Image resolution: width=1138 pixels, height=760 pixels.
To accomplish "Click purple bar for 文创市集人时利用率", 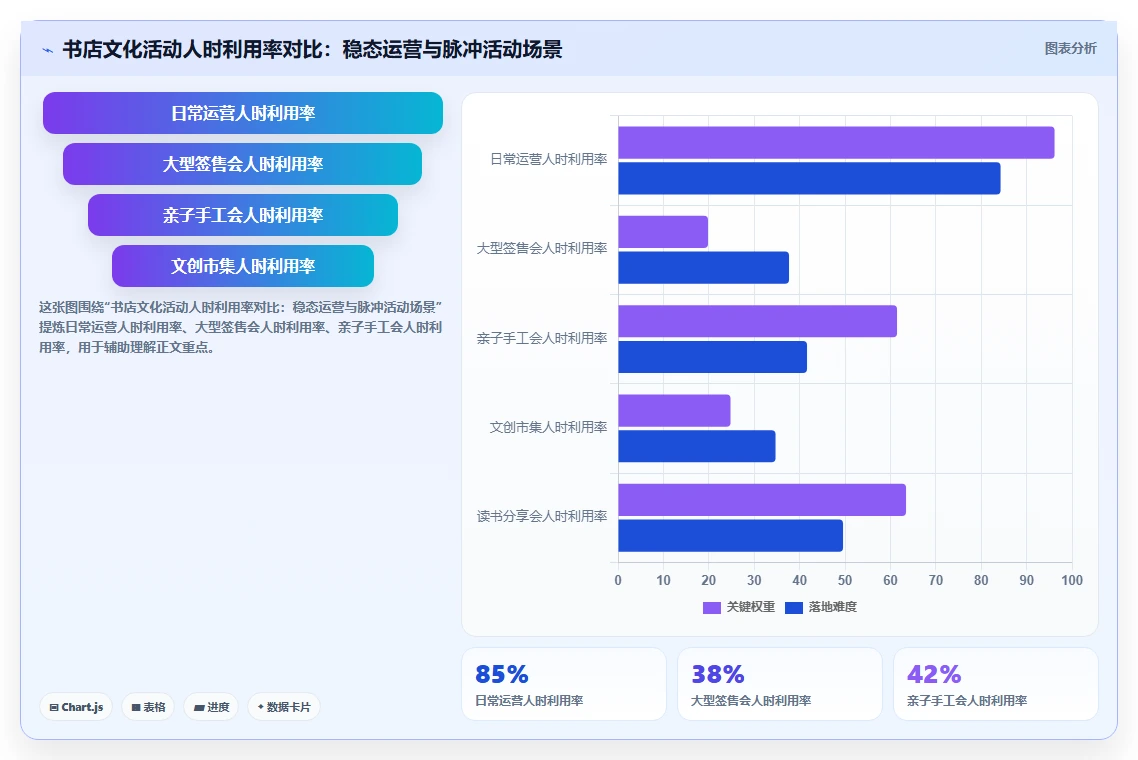I will tap(674, 411).
